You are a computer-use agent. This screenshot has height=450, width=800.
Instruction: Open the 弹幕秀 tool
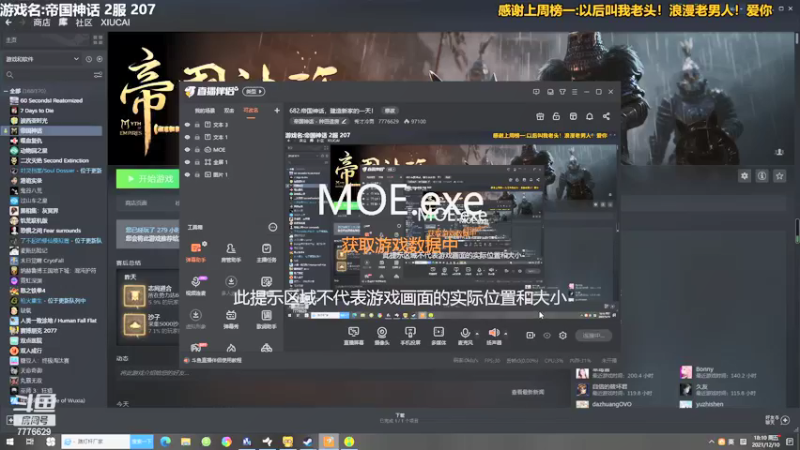[231, 319]
